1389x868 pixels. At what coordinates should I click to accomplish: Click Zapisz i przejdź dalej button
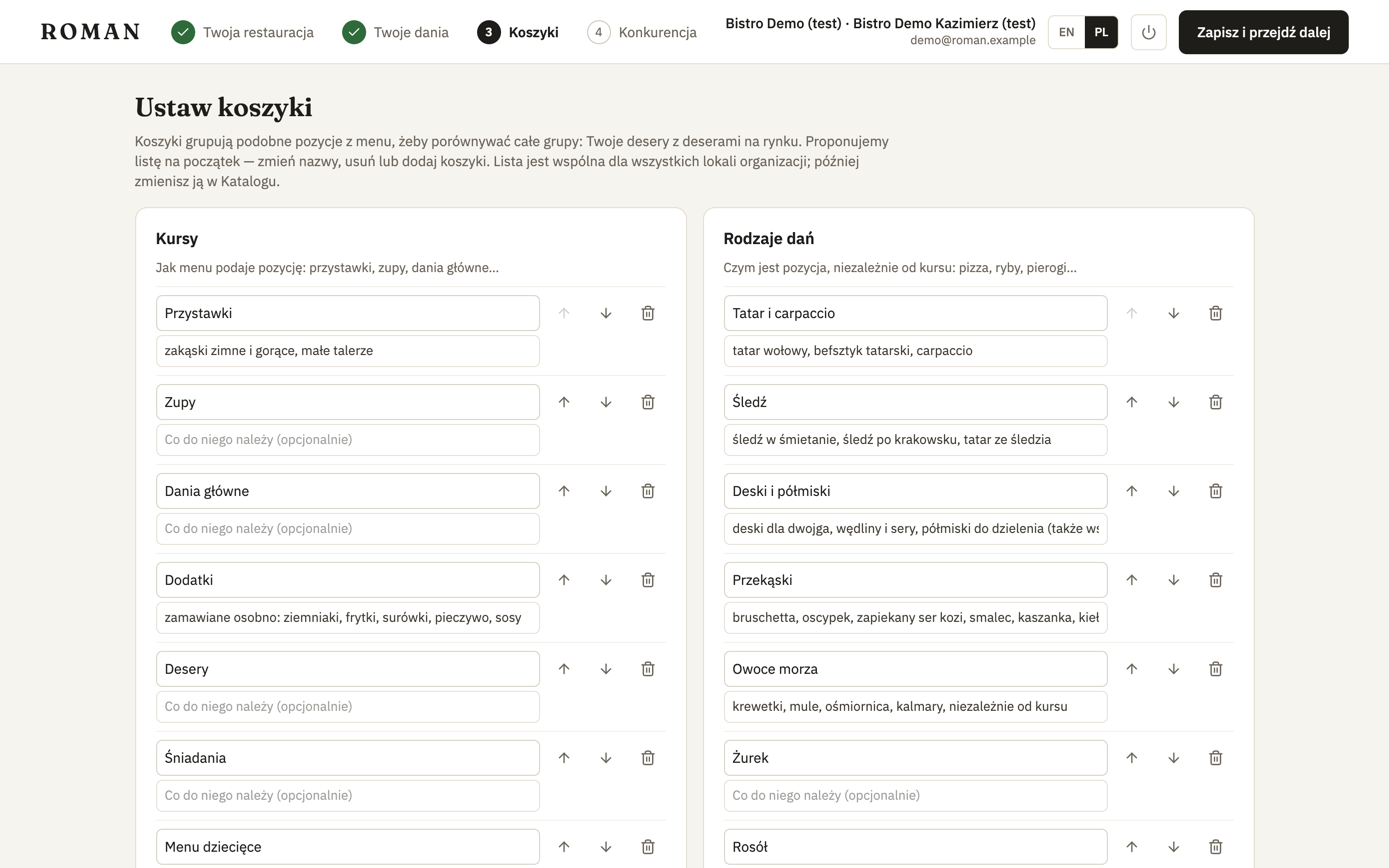pos(1264,32)
